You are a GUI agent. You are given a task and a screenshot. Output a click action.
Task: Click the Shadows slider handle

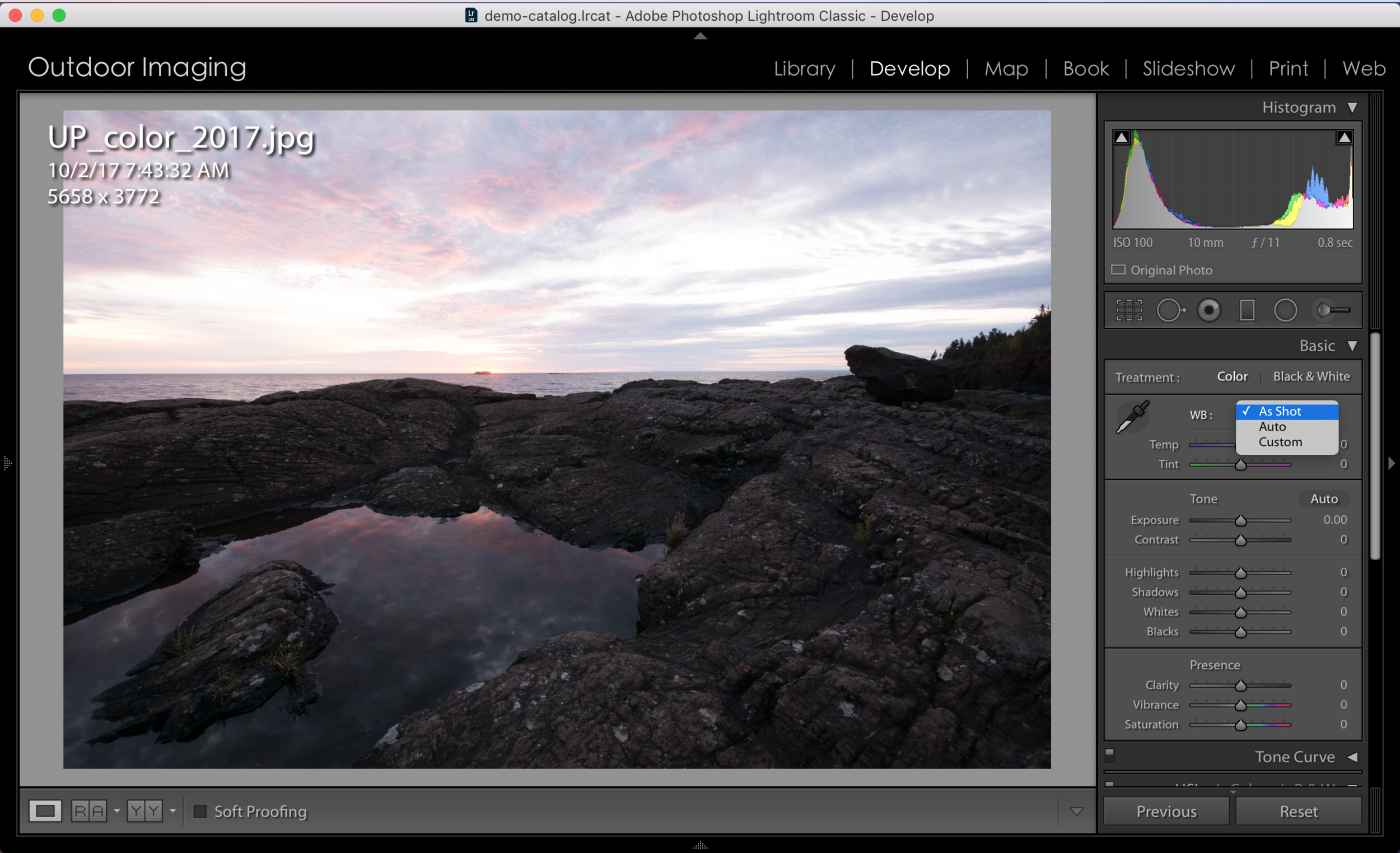(x=1240, y=593)
